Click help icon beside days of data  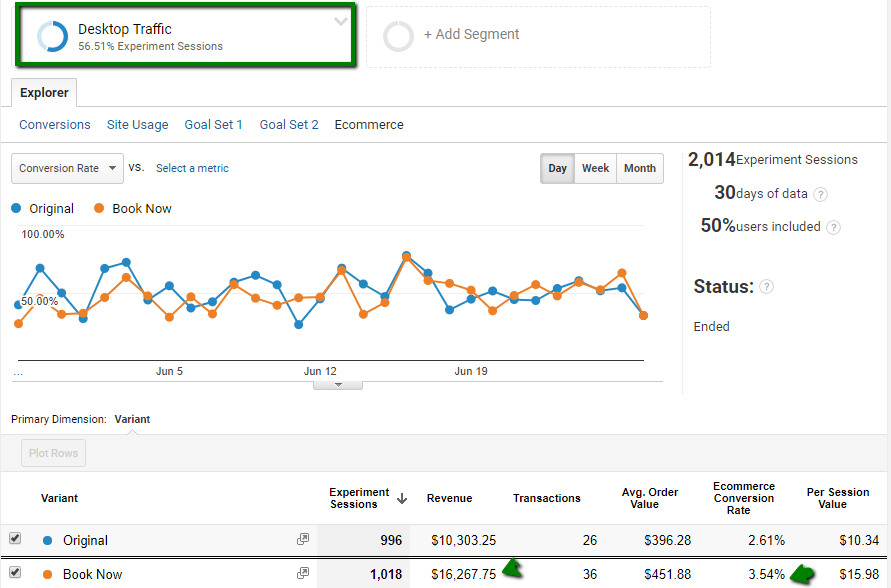pos(820,195)
